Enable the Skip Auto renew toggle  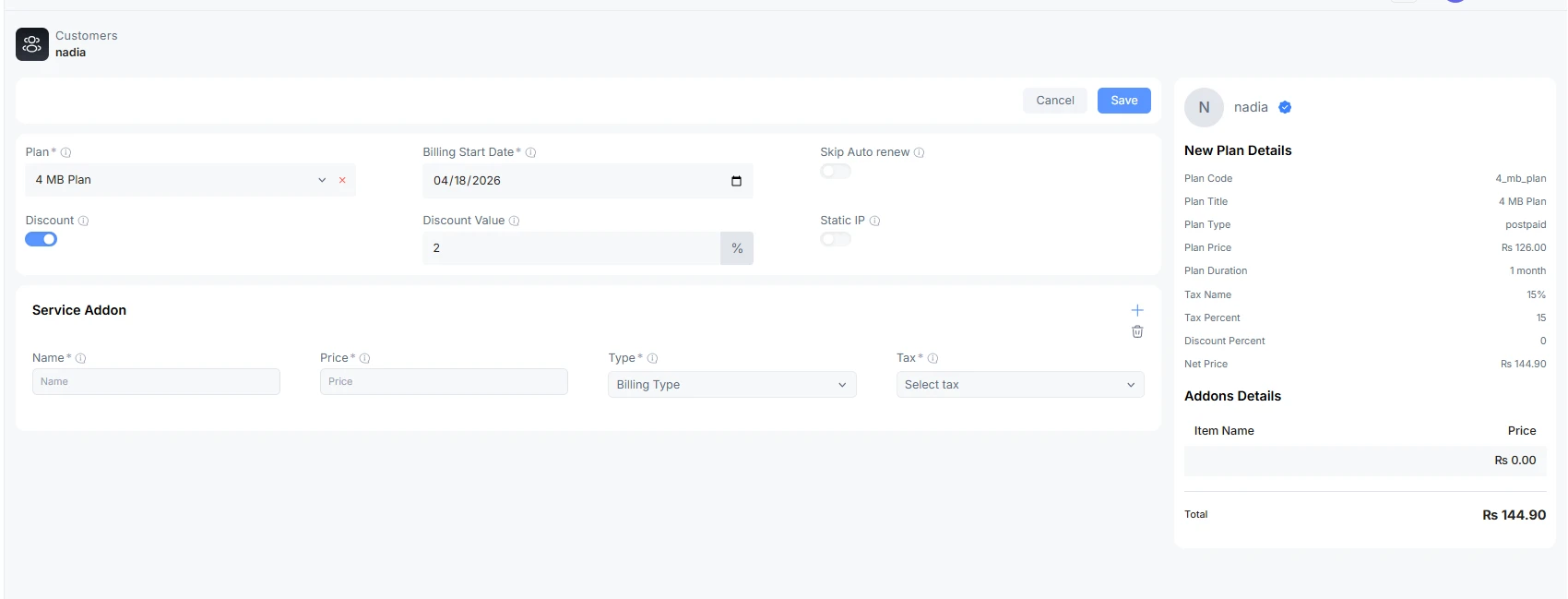[x=836, y=172]
